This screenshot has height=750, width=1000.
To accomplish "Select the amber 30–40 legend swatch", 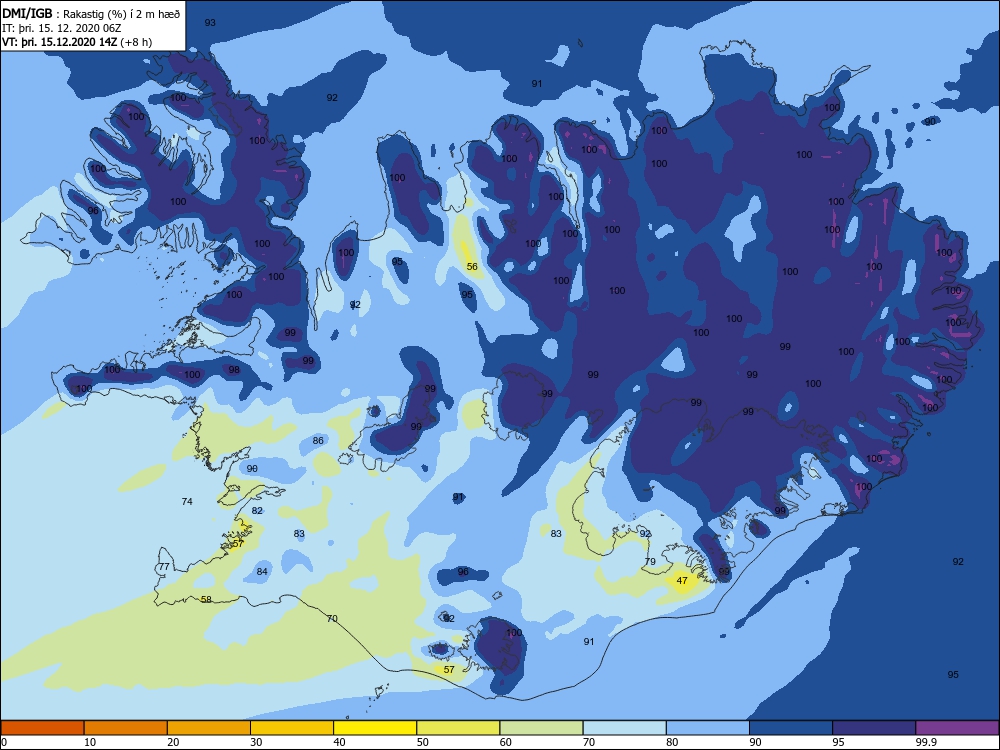I will coord(292,728).
